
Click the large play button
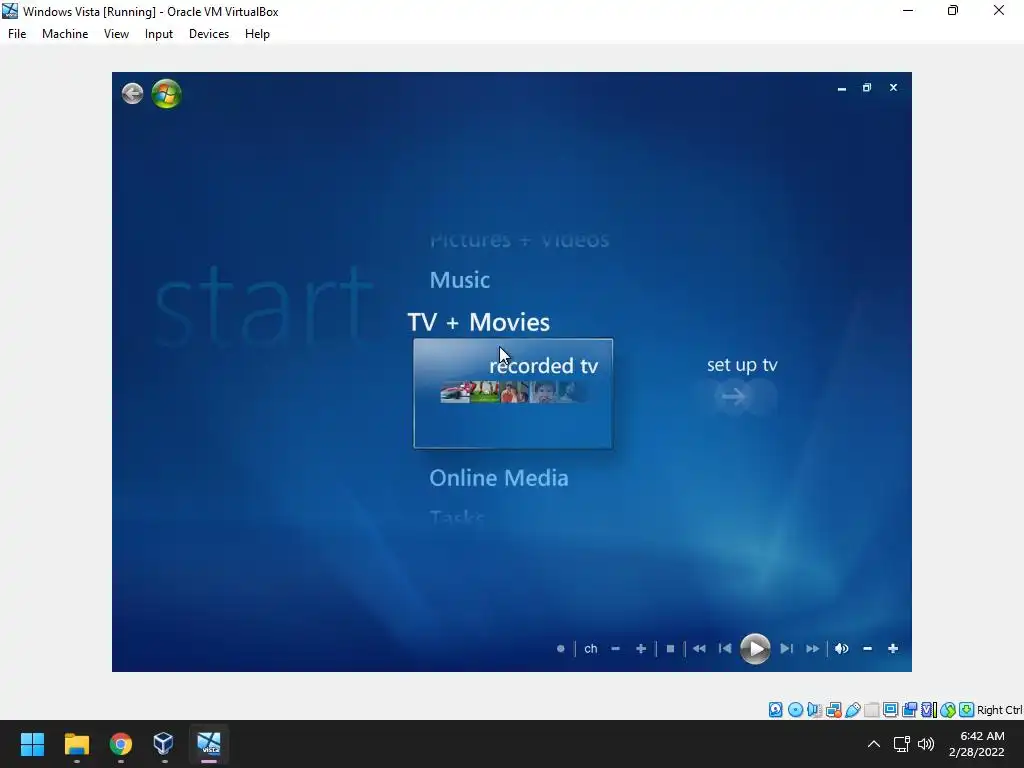755,648
